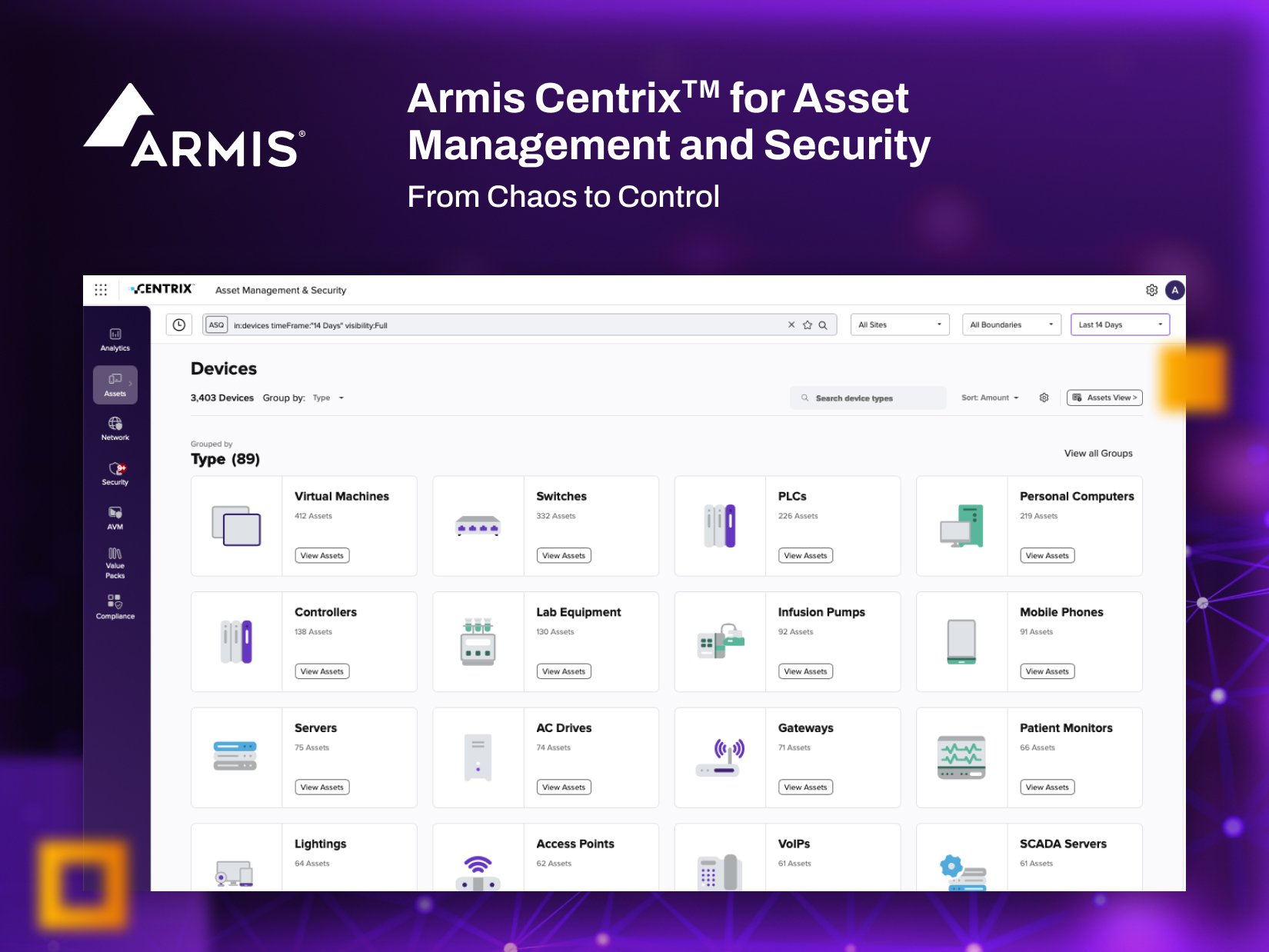
Task: Open Sort Amount dropdown
Action: tap(990, 398)
